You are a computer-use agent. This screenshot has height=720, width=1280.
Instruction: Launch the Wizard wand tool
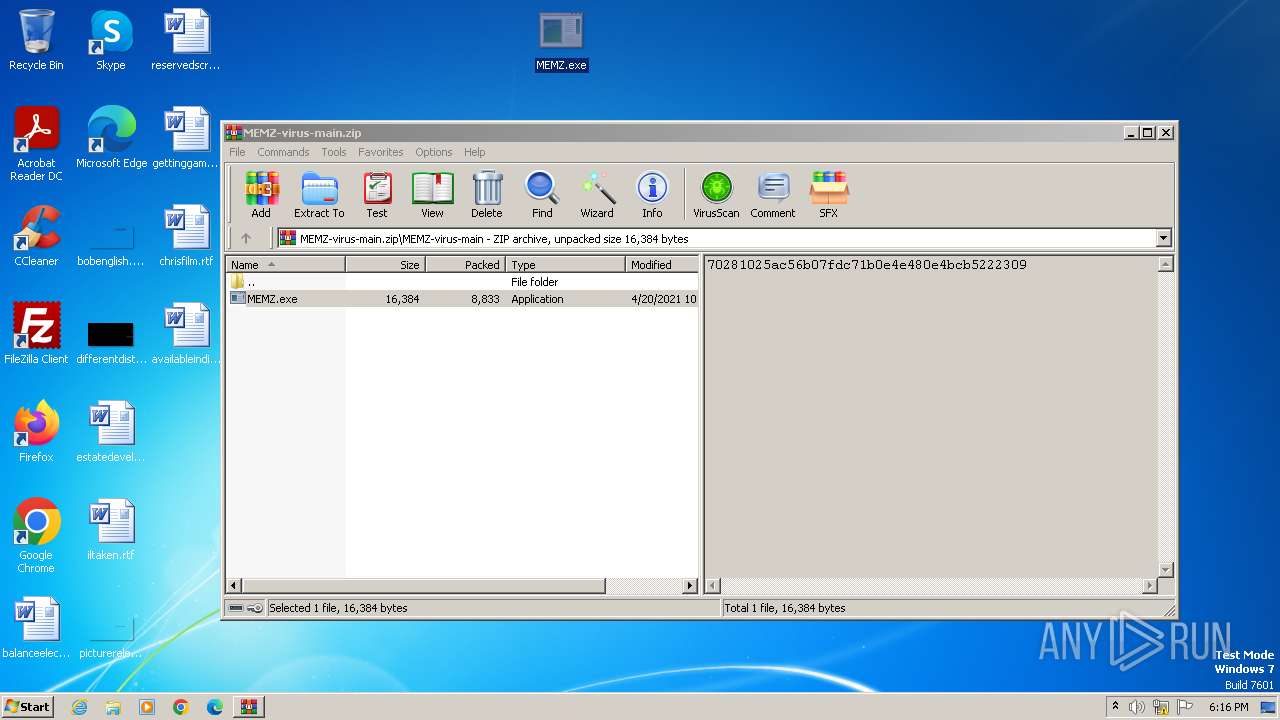(x=597, y=194)
